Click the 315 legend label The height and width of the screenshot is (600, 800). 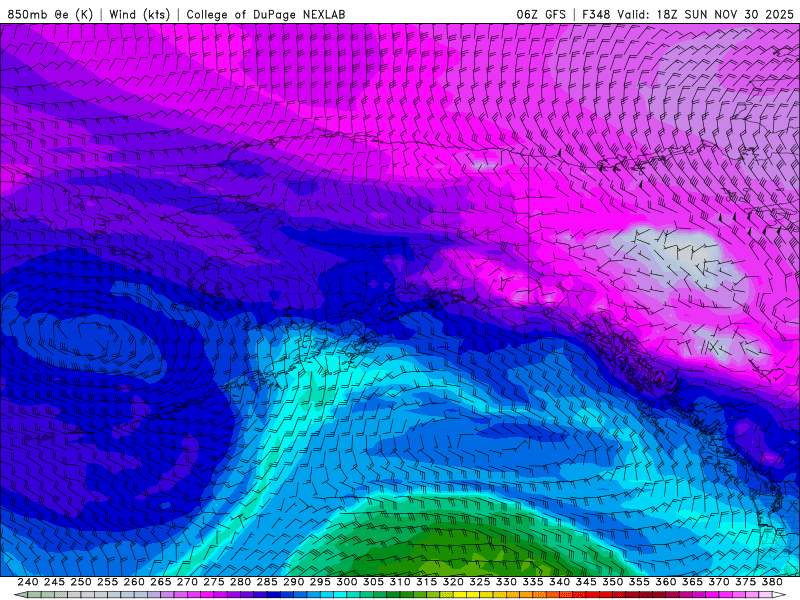tap(426, 582)
